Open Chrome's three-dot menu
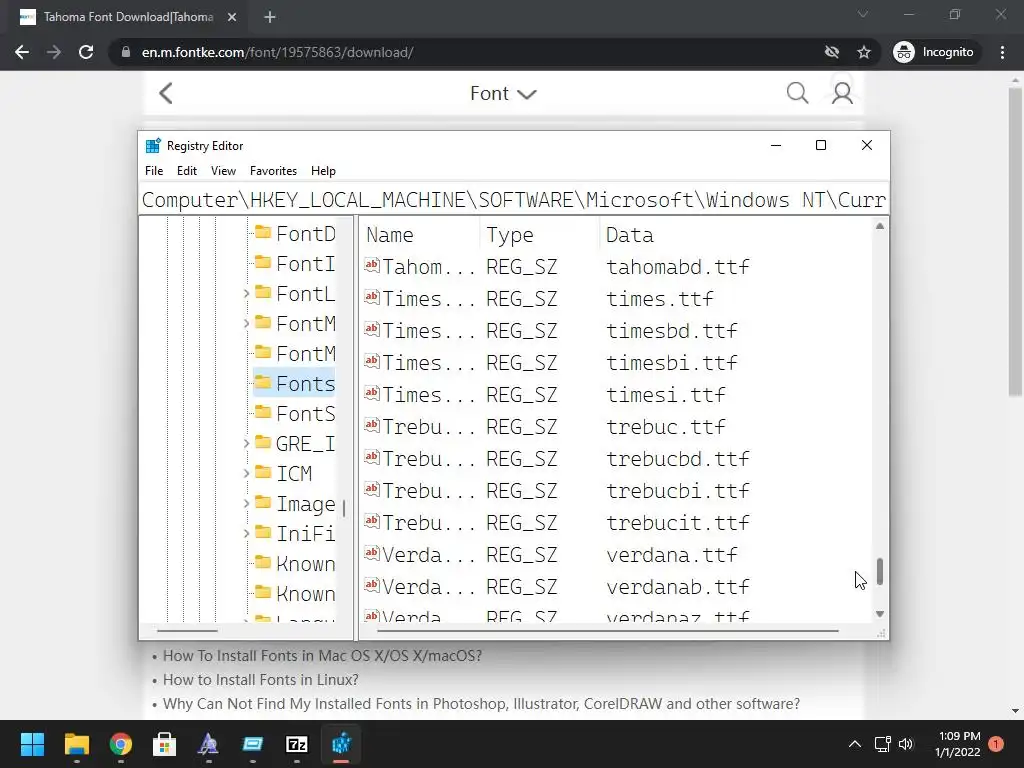The image size is (1024, 768). click(1002, 52)
